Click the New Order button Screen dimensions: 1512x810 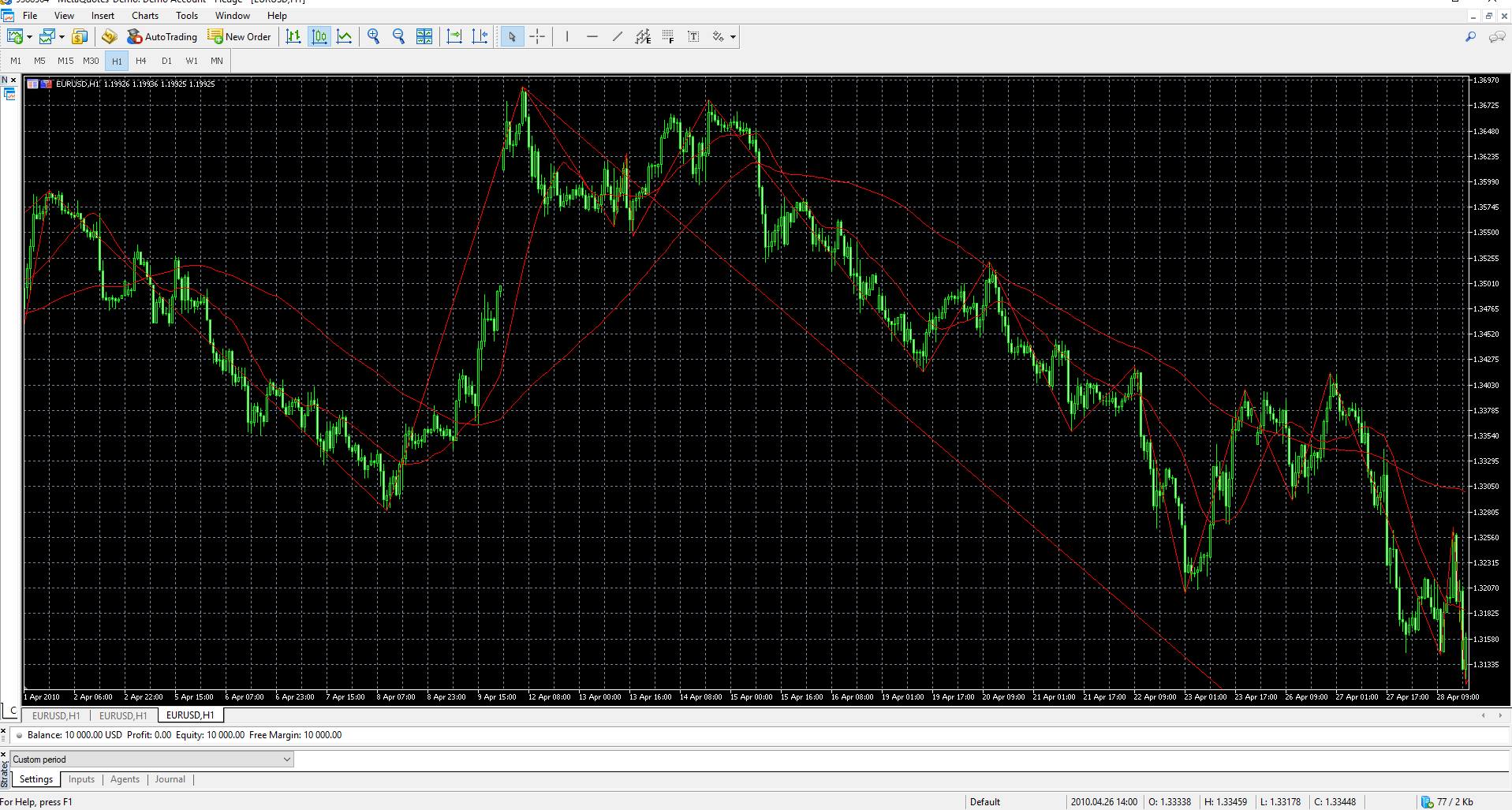[239, 36]
